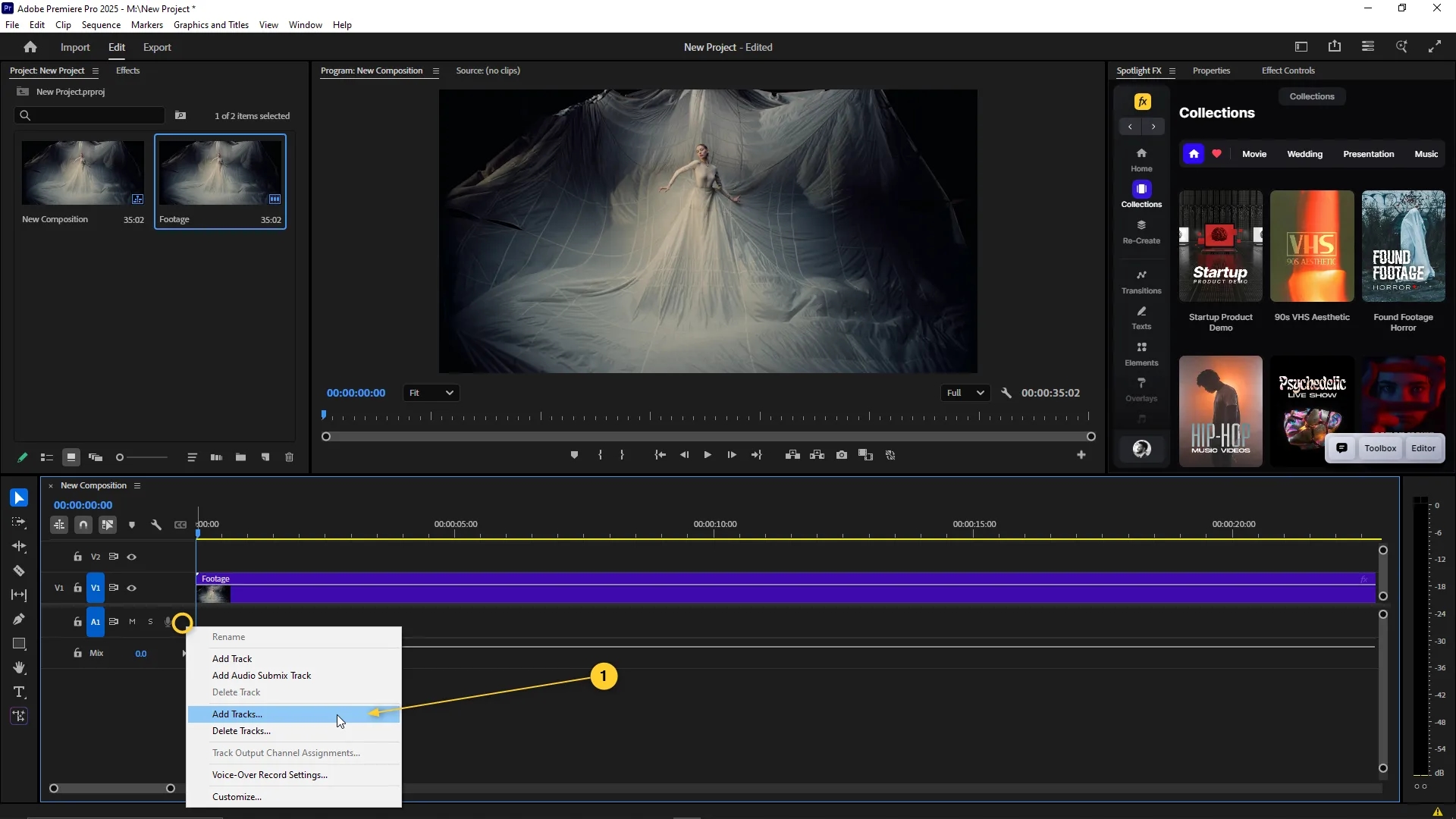The width and height of the screenshot is (1456, 819).
Task: Open the Program monitor button editor plus
Action: [x=1081, y=455]
